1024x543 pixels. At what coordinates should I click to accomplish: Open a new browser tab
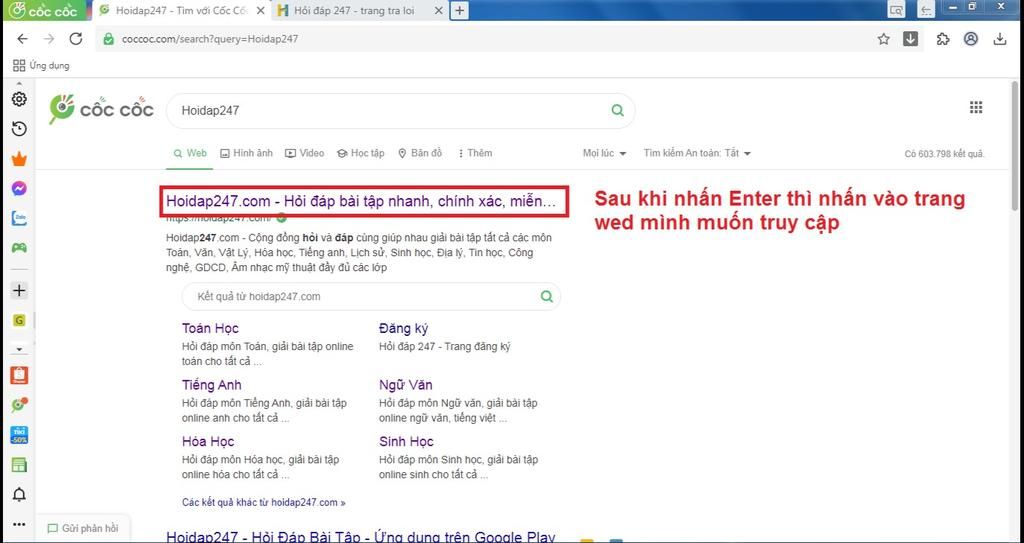(460, 11)
